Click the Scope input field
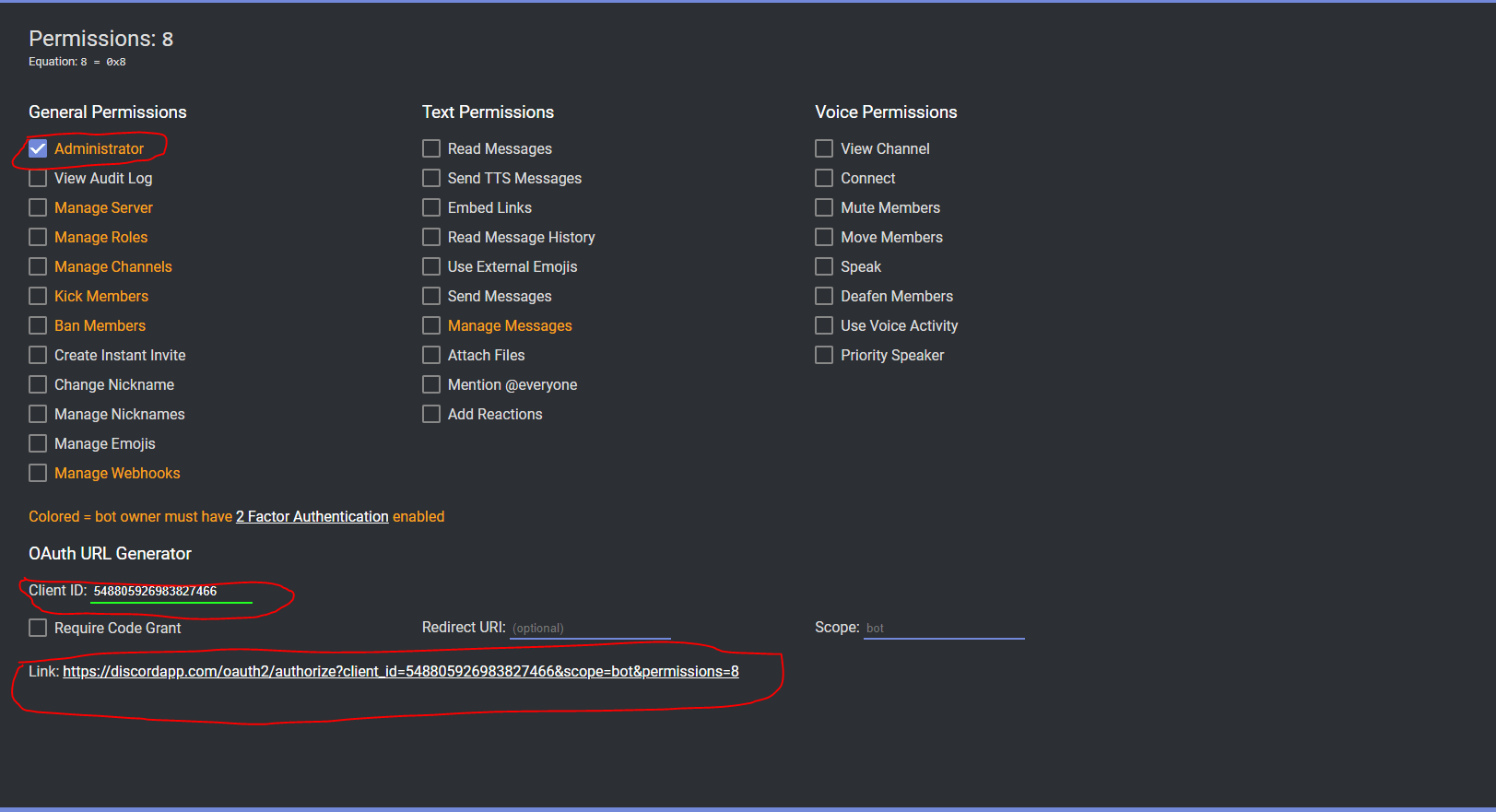1496x812 pixels. click(944, 629)
